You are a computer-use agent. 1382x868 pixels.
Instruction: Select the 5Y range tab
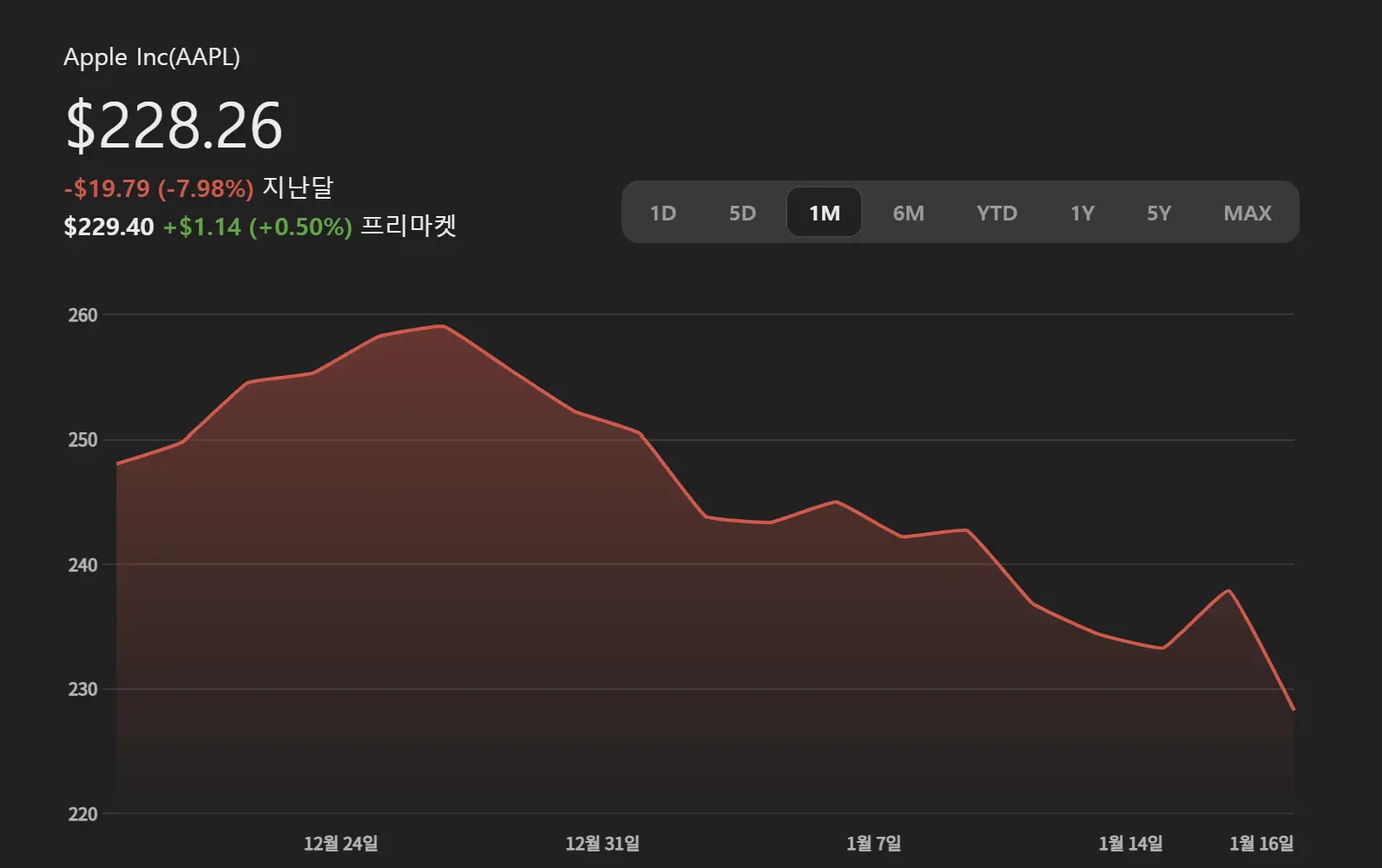(1159, 213)
